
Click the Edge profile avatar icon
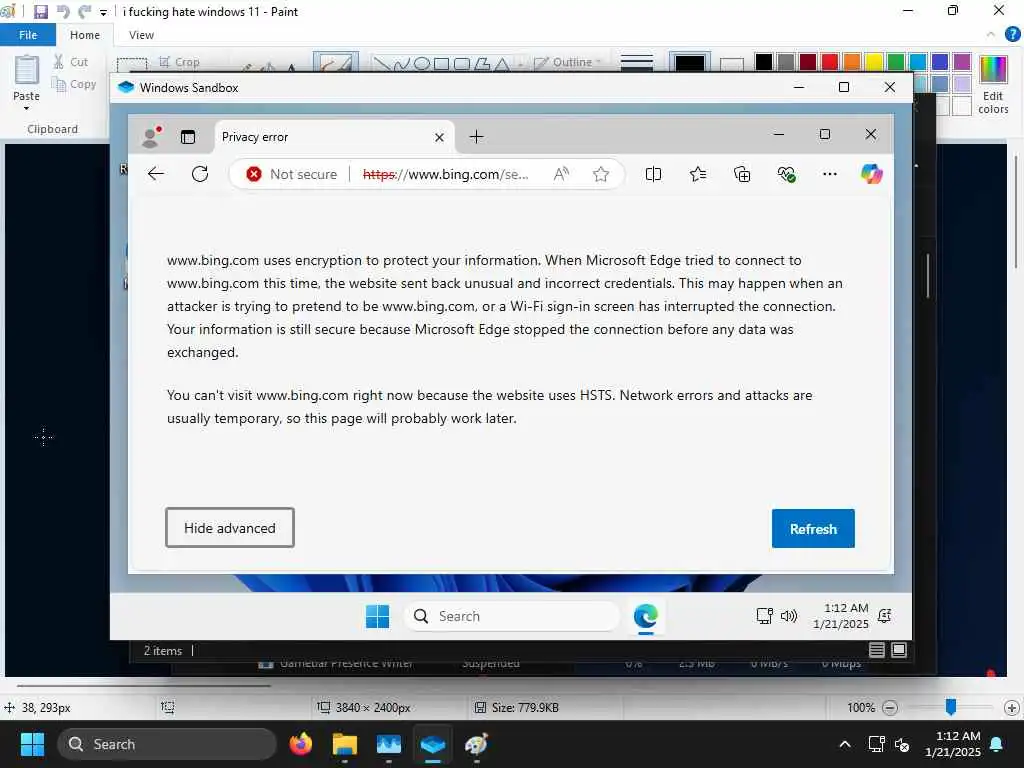pos(152,136)
